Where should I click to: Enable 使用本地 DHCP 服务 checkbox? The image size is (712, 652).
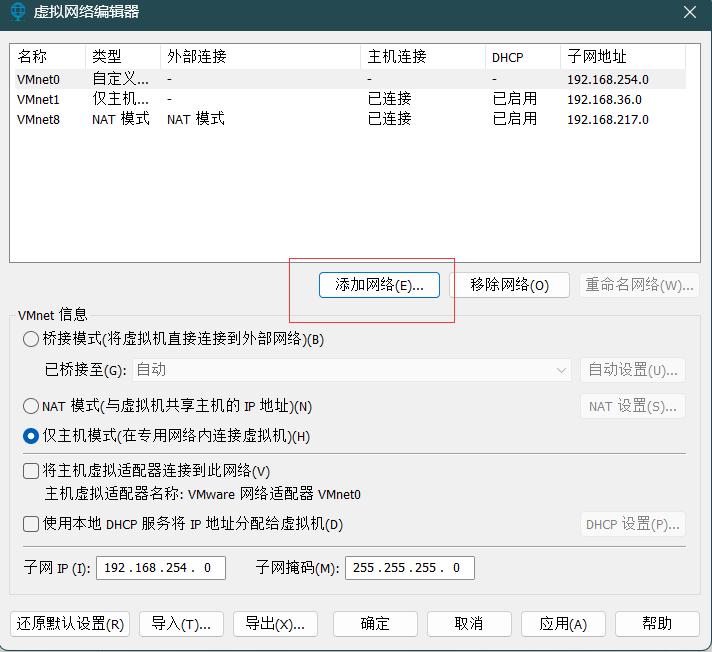30,524
